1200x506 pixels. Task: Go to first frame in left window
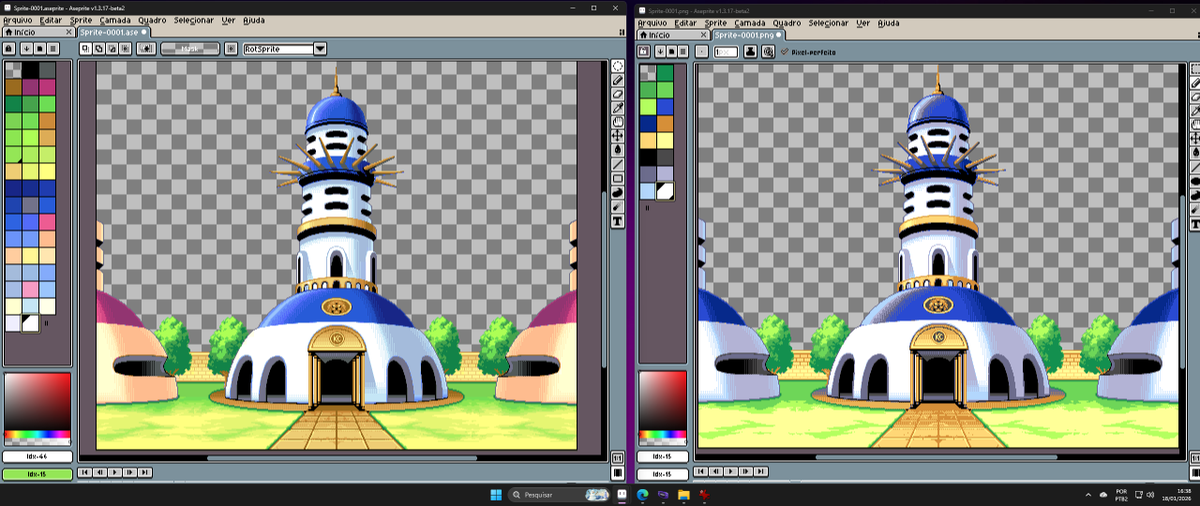(x=85, y=471)
